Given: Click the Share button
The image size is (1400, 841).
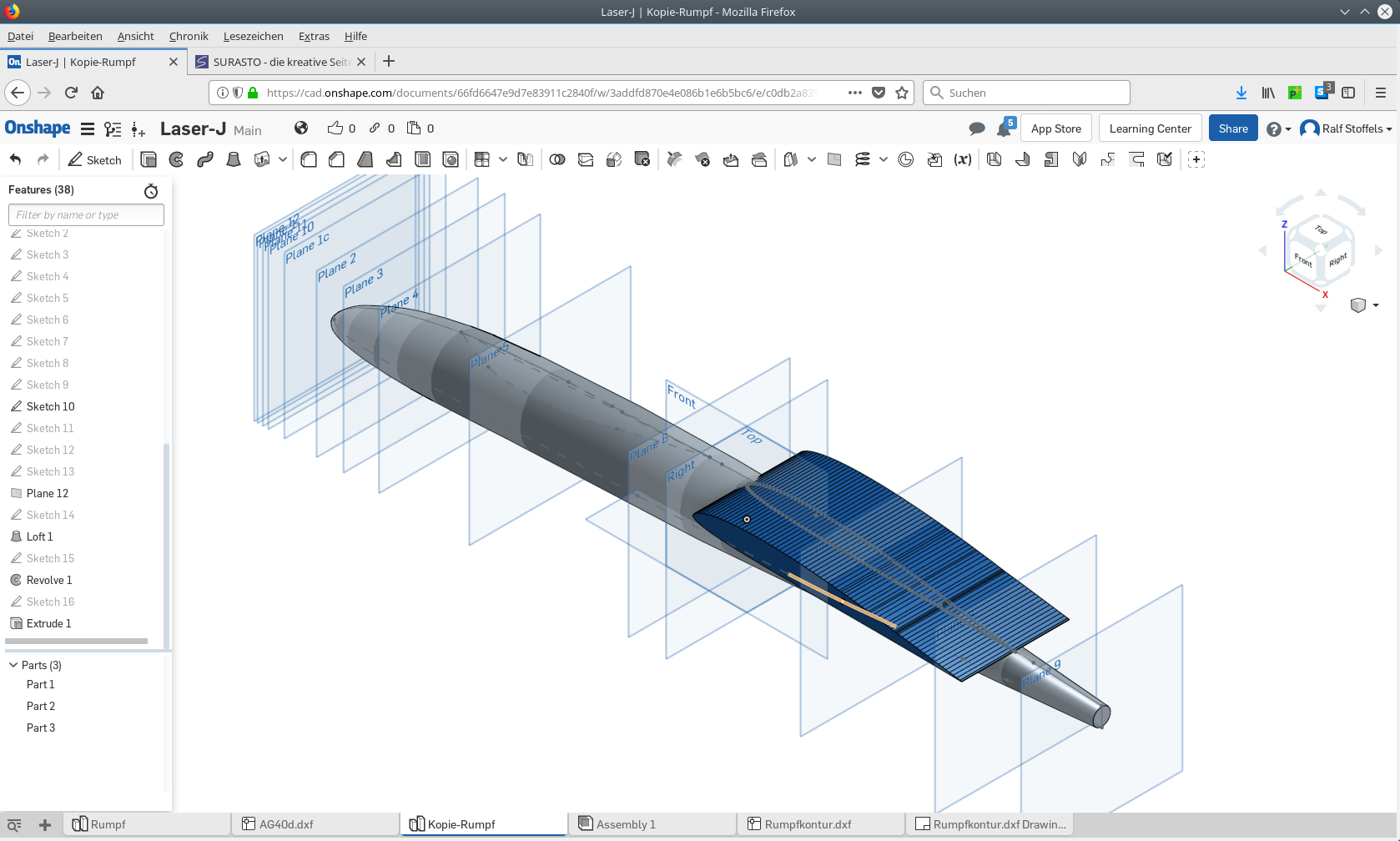Looking at the screenshot, I should [1232, 128].
